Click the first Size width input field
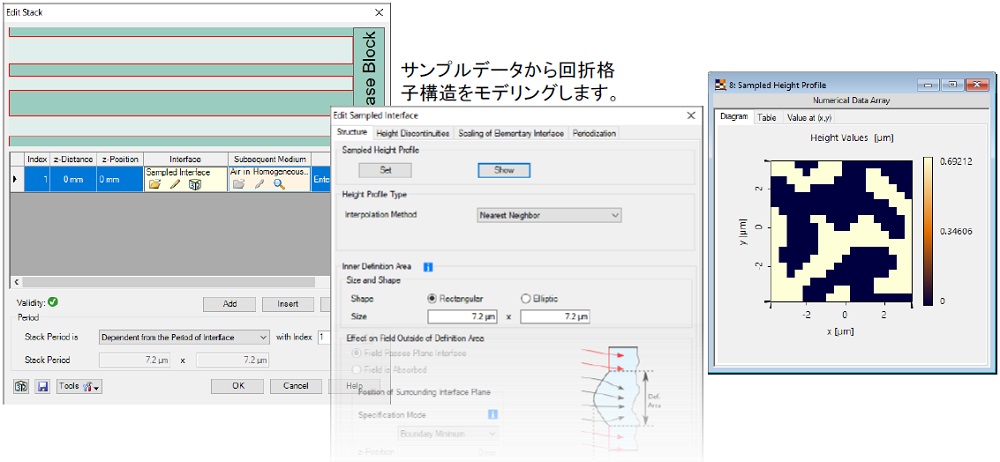Screen dimensions: 1000x462 point(462,317)
